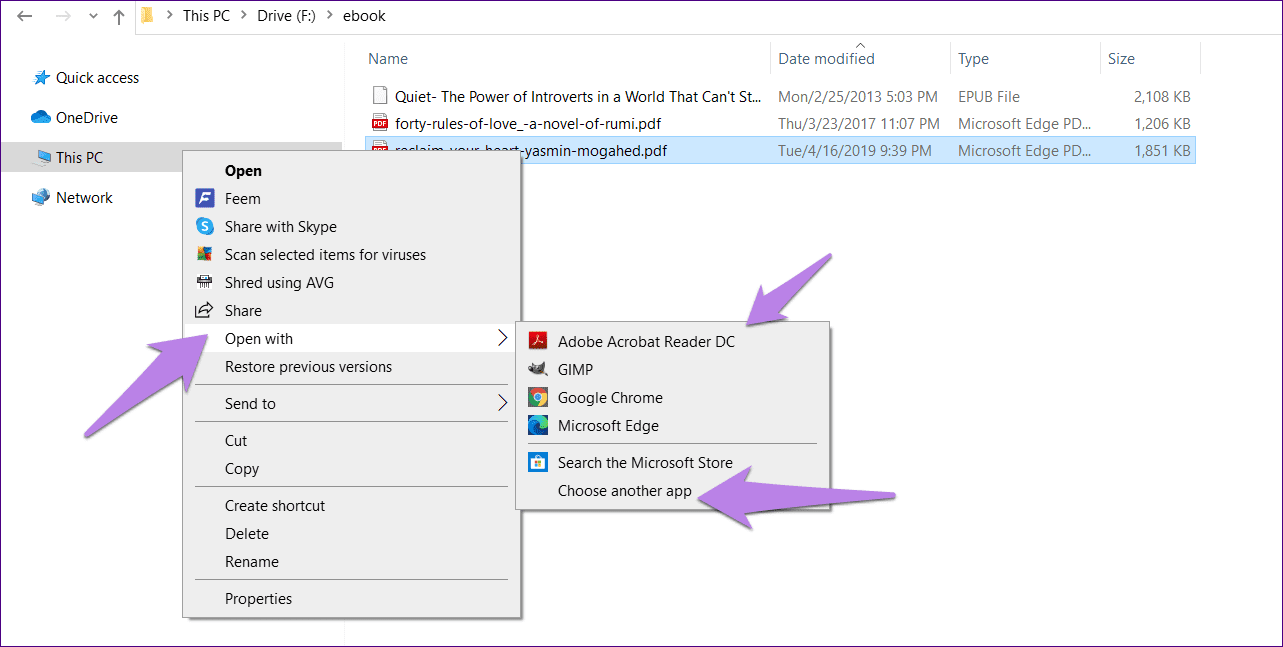The image size is (1283, 647).
Task: Click the OneDrive cloud icon
Action: (x=41, y=117)
